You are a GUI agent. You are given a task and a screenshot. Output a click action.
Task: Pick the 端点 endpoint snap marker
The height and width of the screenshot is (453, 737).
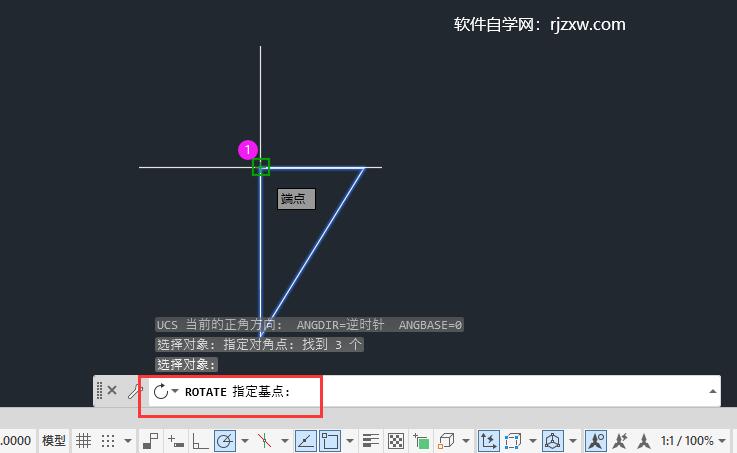tap(260, 167)
